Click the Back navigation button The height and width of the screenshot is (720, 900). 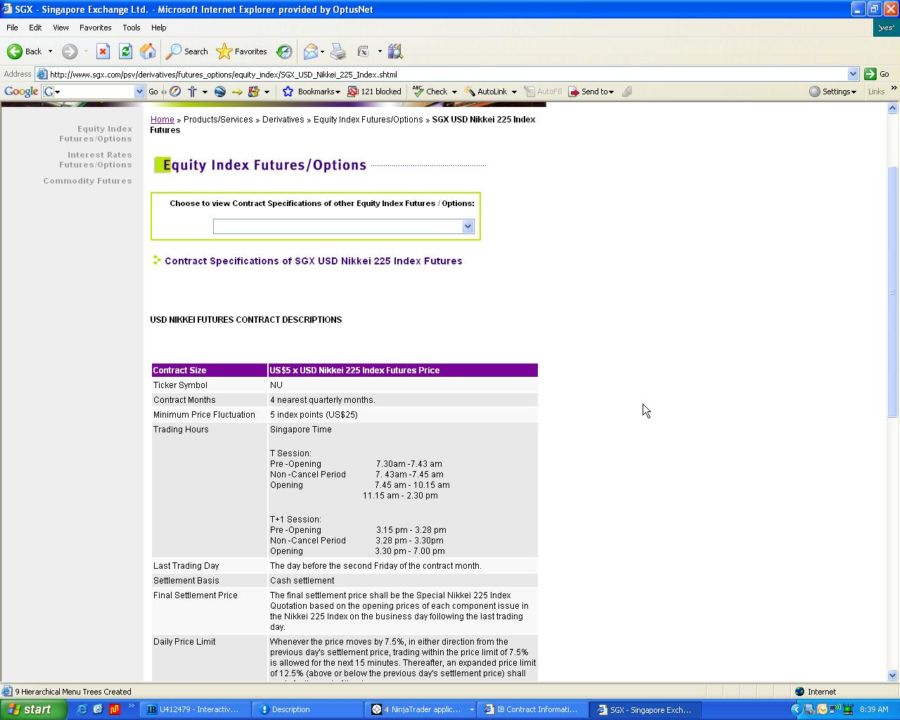[25, 52]
